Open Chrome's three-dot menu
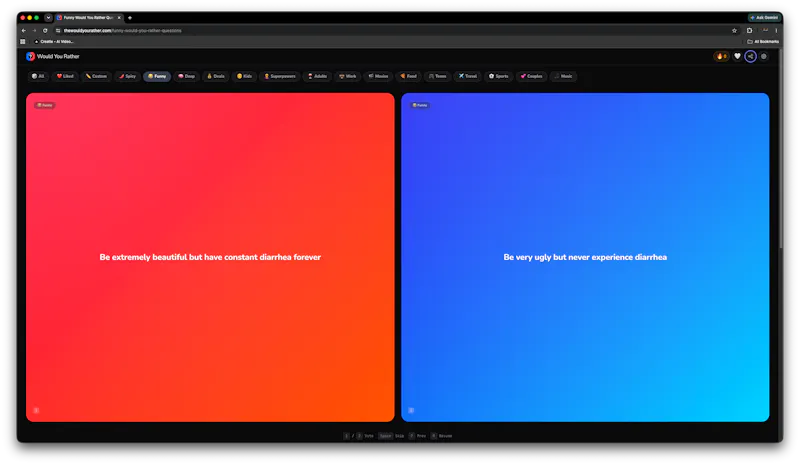The image size is (800, 465). [x=776, y=31]
